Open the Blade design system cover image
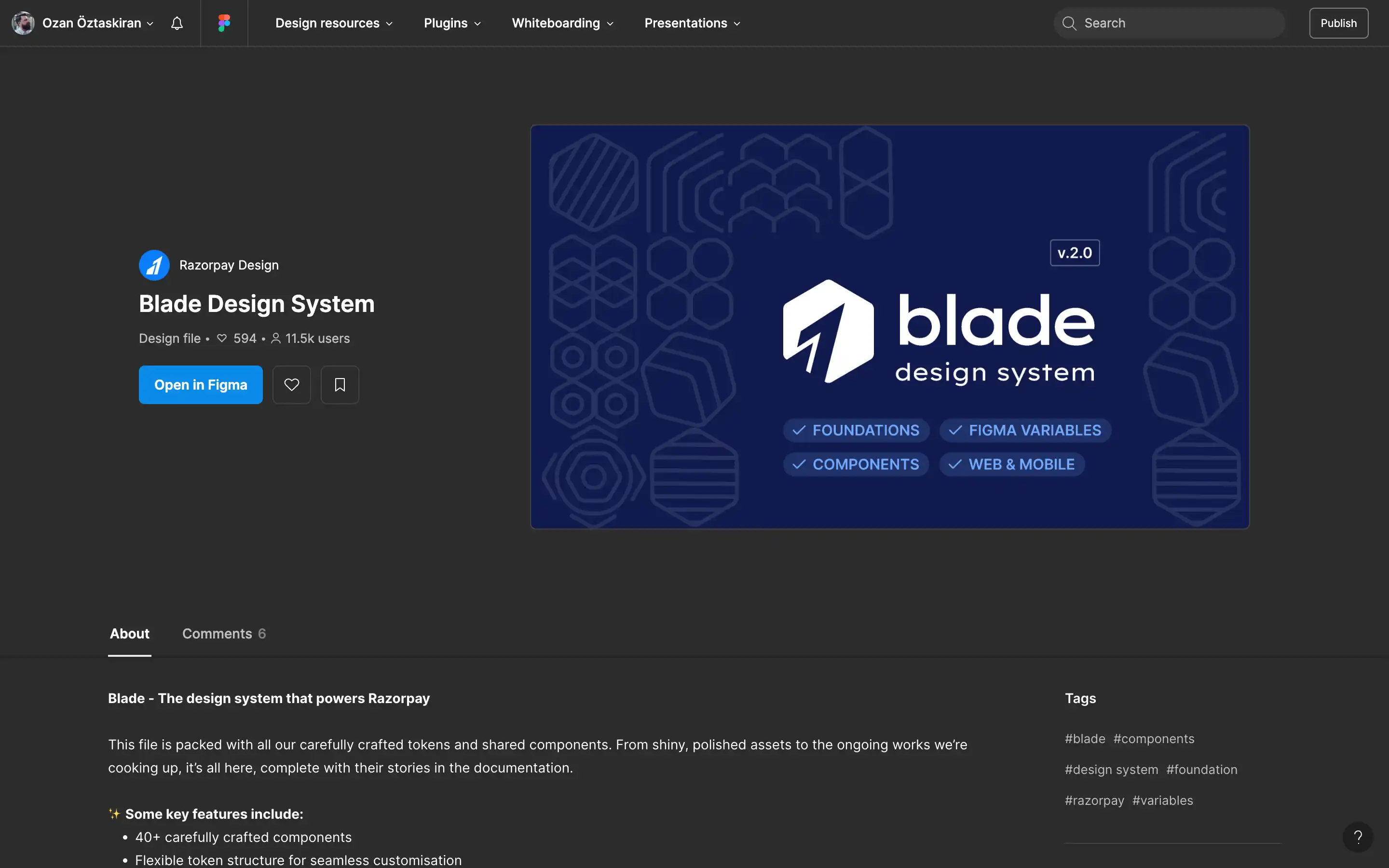This screenshot has width=1389, height=868. (890, 326)
